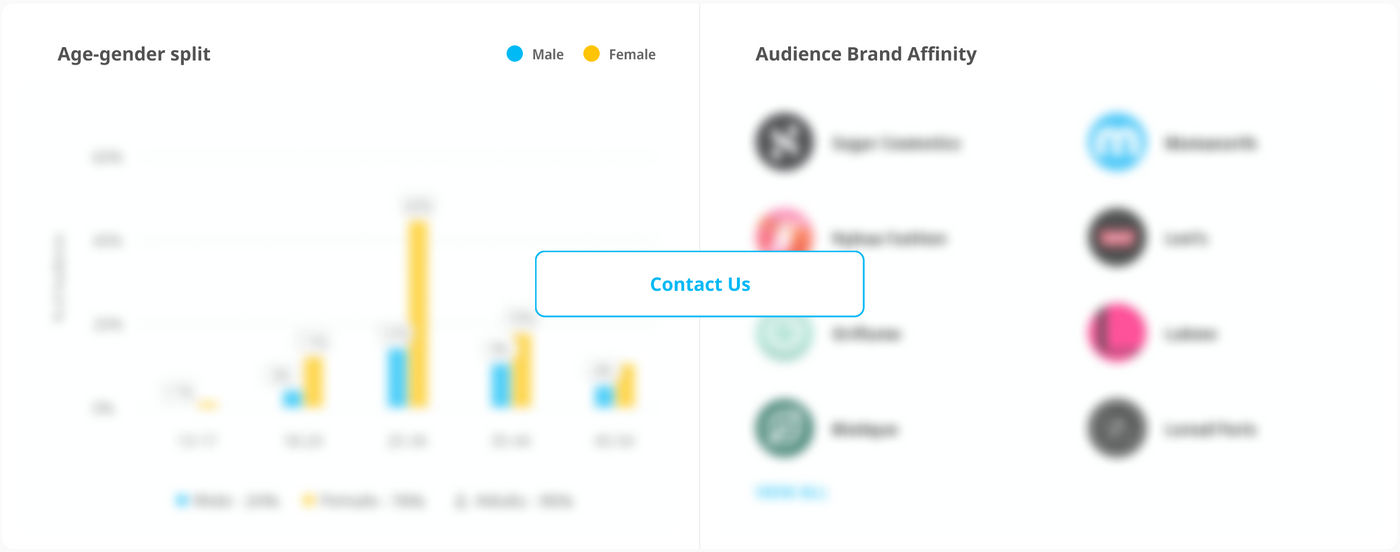Open the light blue brand logo with letter m
Image resolution: width=1400 pixels, height=552 pixels.
pyautogui.click(x=1117, y=143)
